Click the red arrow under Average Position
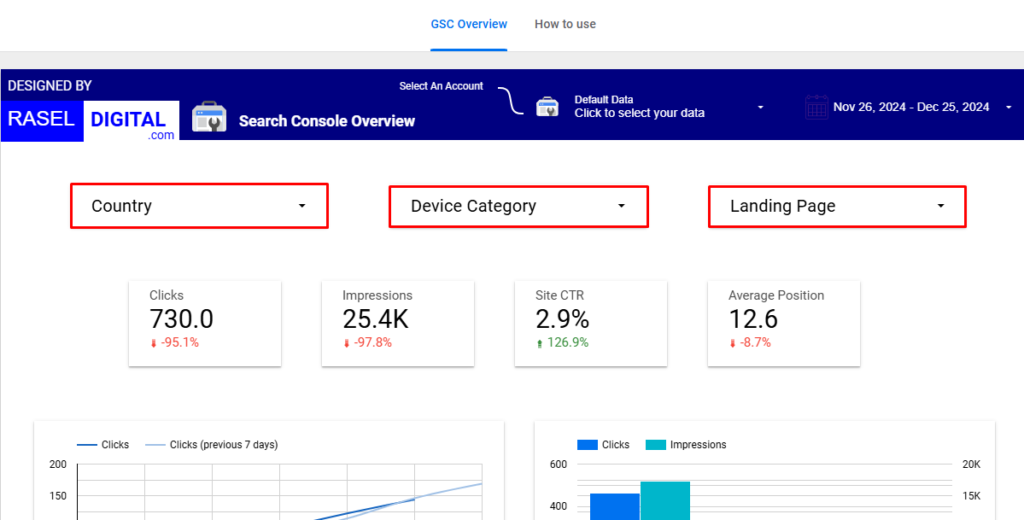The height and width of the screenshot is (520, 1024). 733,343
